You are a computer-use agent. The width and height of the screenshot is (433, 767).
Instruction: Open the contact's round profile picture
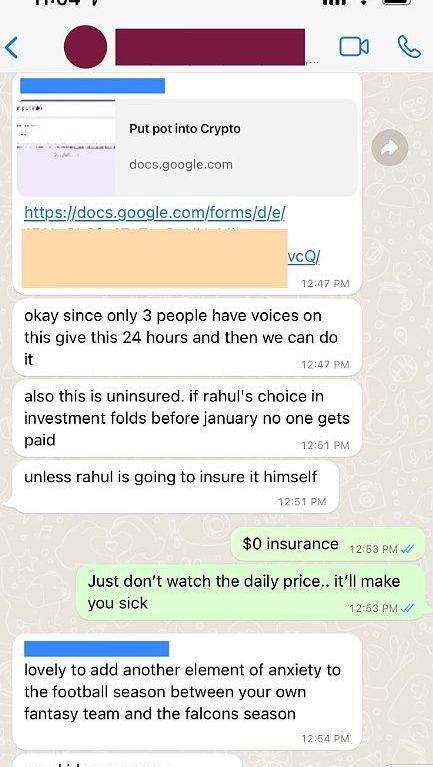pyautogui.click(x=86, y=47)
